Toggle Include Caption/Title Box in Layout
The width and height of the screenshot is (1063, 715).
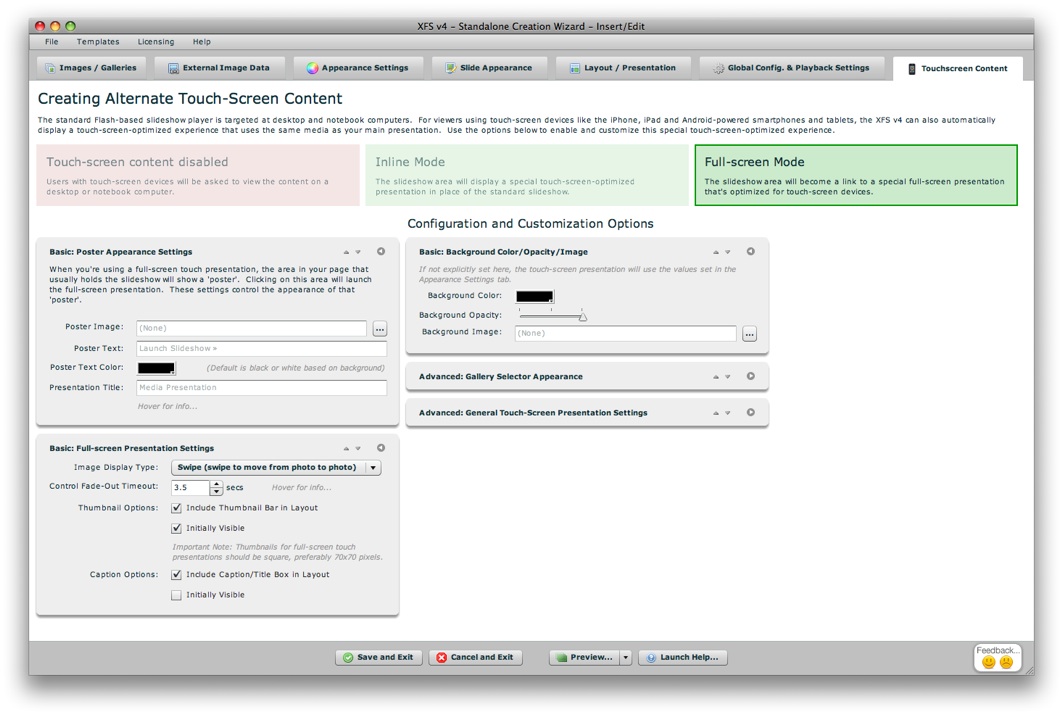(177, 575)
